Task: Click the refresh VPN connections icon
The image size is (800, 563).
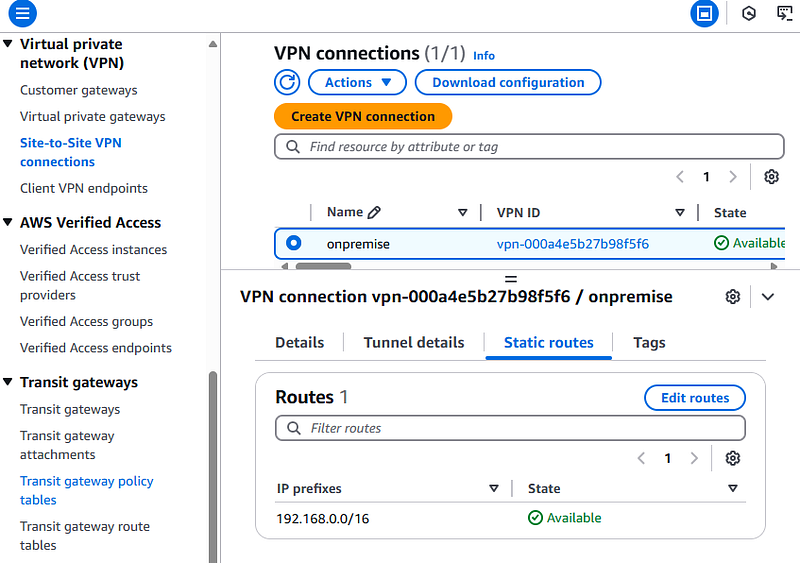Action: coord(287,82)
